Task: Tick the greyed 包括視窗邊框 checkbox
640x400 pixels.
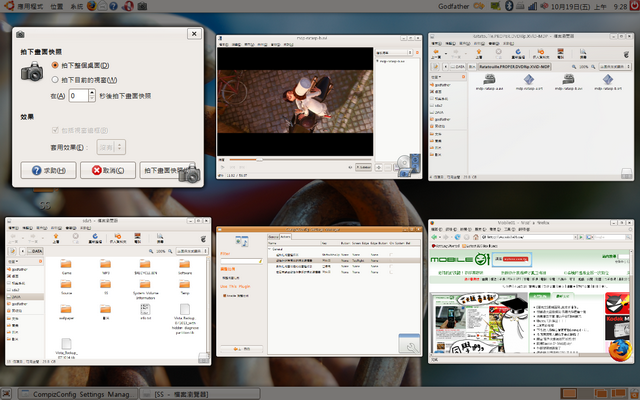Action: pos(55,130)
